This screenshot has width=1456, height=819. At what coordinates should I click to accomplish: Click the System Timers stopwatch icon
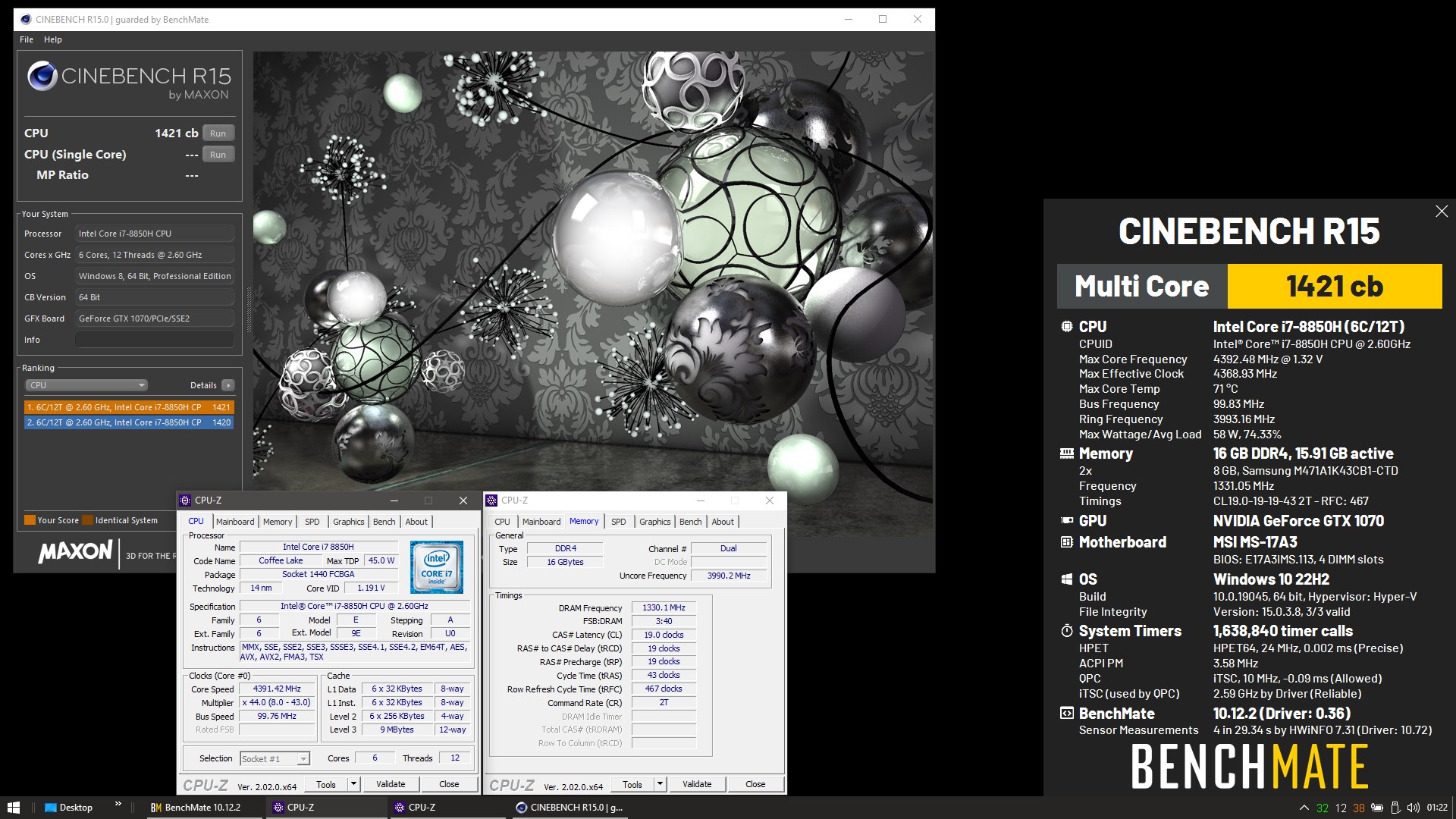[x=1067, y=631]
